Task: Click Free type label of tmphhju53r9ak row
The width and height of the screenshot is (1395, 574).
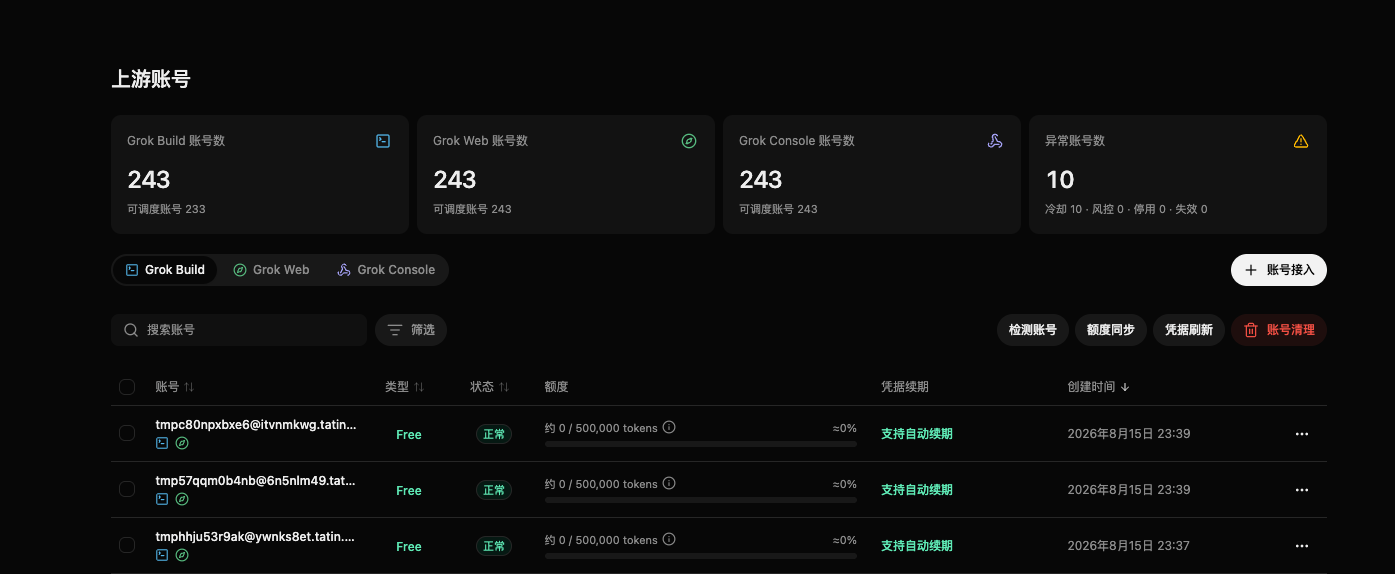Action: point(409,547)
